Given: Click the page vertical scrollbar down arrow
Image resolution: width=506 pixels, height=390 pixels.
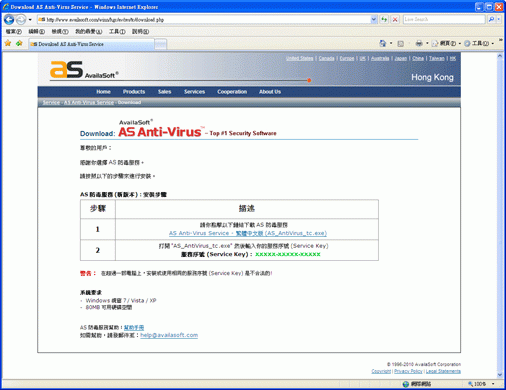Looking at the screenshot, I should (499, 375).
